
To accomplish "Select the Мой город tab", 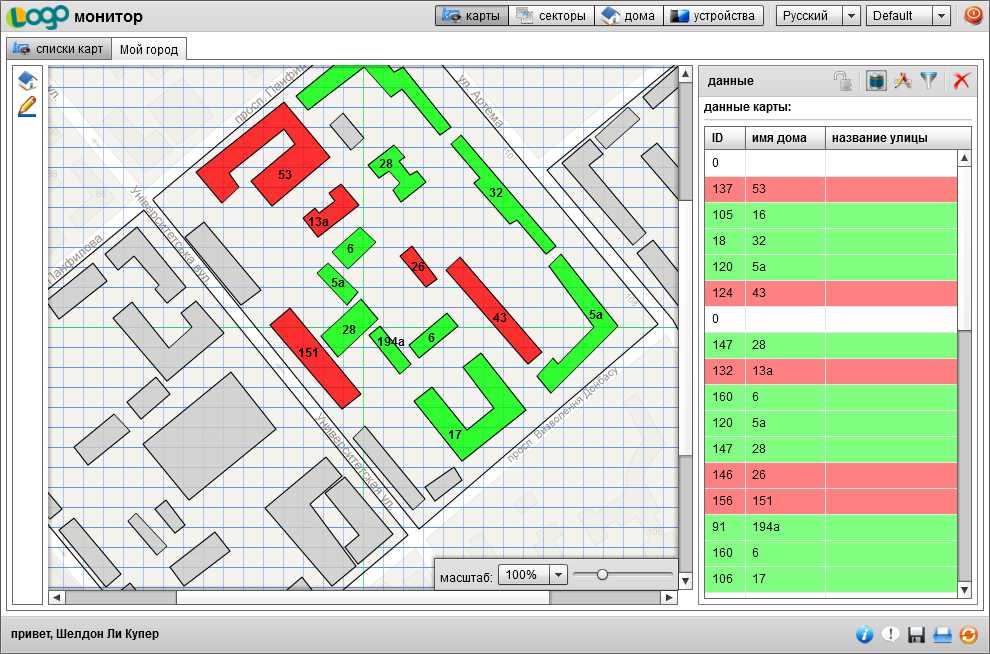I will (x=148, y=49).
